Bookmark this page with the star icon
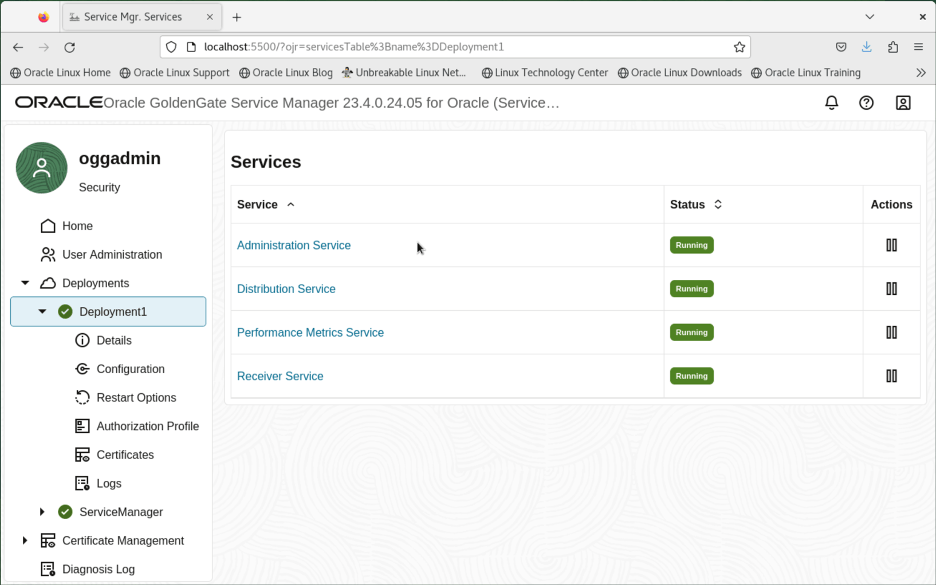This screenshot has width=936, height=586. pyautogui.click(x=739, y=47)
